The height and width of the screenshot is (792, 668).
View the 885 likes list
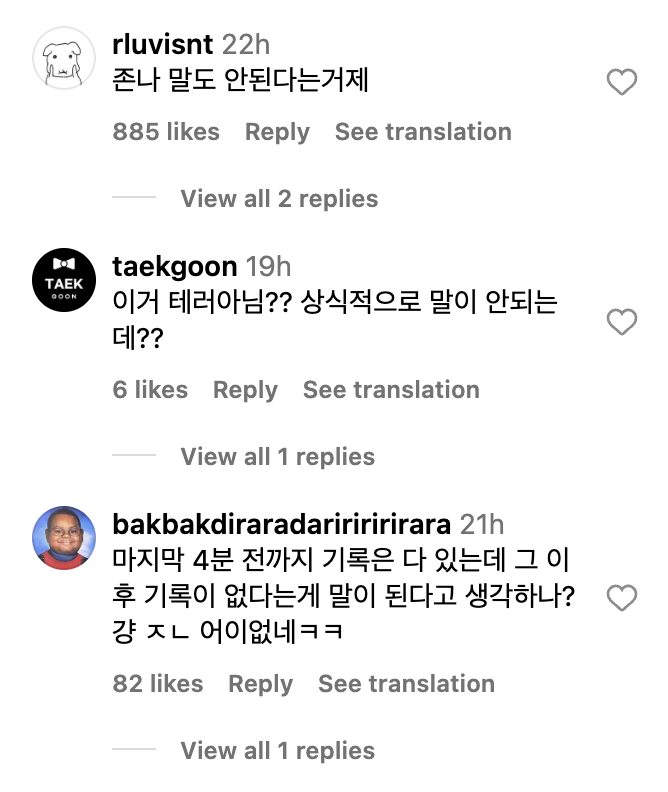point(166,132)
